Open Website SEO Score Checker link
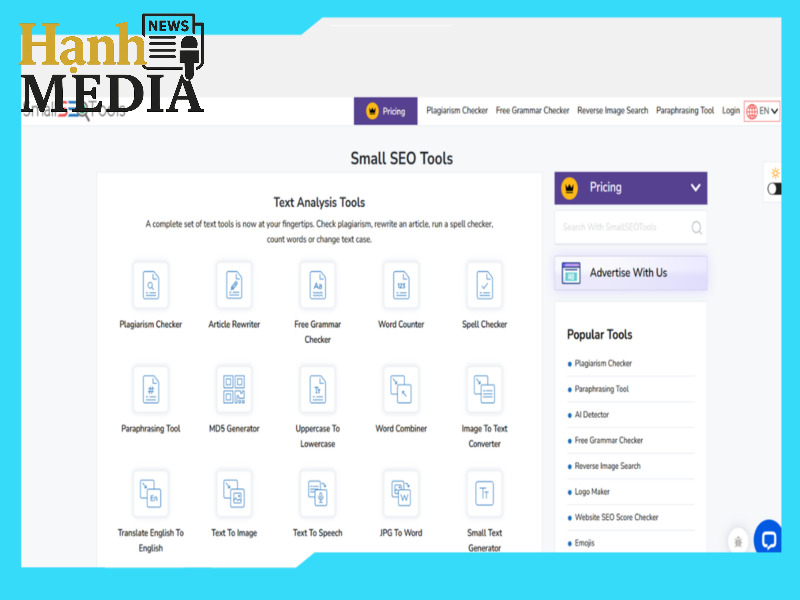The width and height of the screenshot is (800, 600). tap(616, 517)
